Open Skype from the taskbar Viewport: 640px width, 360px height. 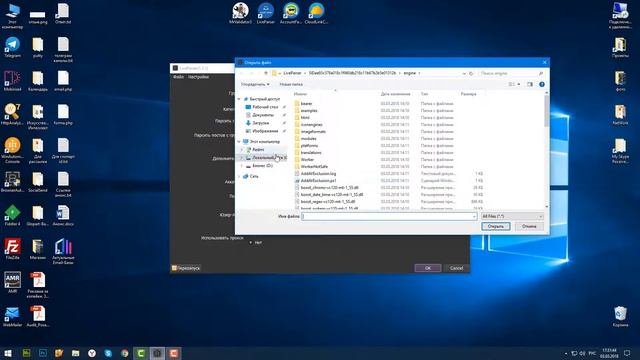[108, 353]
